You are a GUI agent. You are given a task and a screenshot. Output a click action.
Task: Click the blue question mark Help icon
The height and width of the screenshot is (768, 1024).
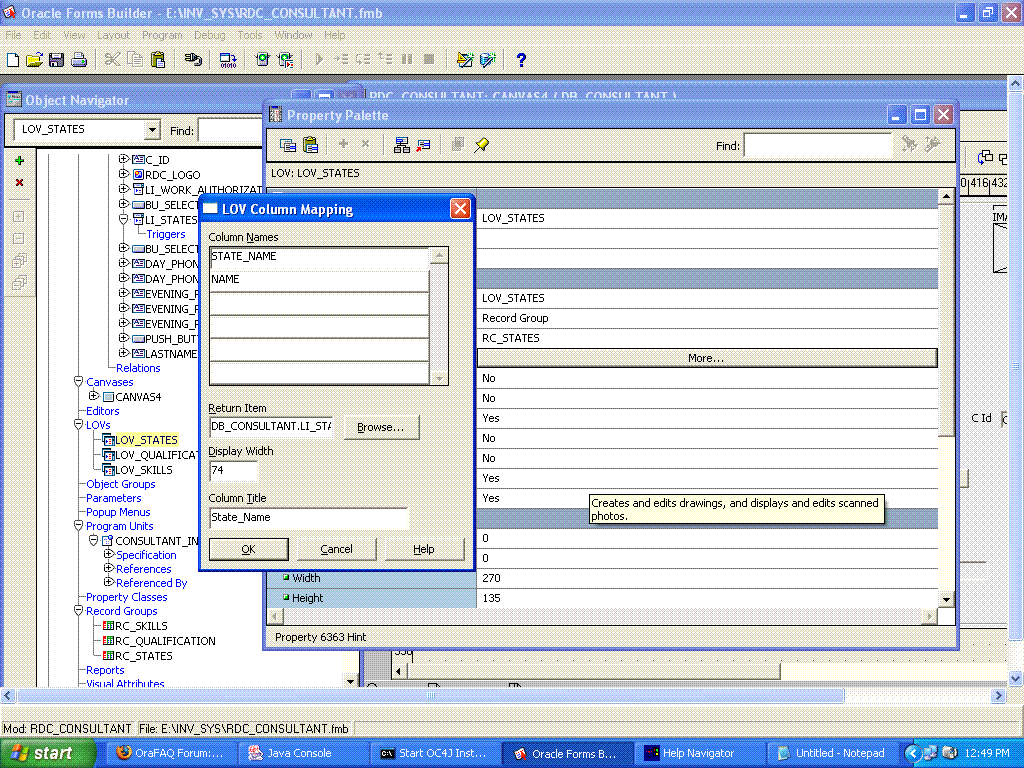point(521,60)
